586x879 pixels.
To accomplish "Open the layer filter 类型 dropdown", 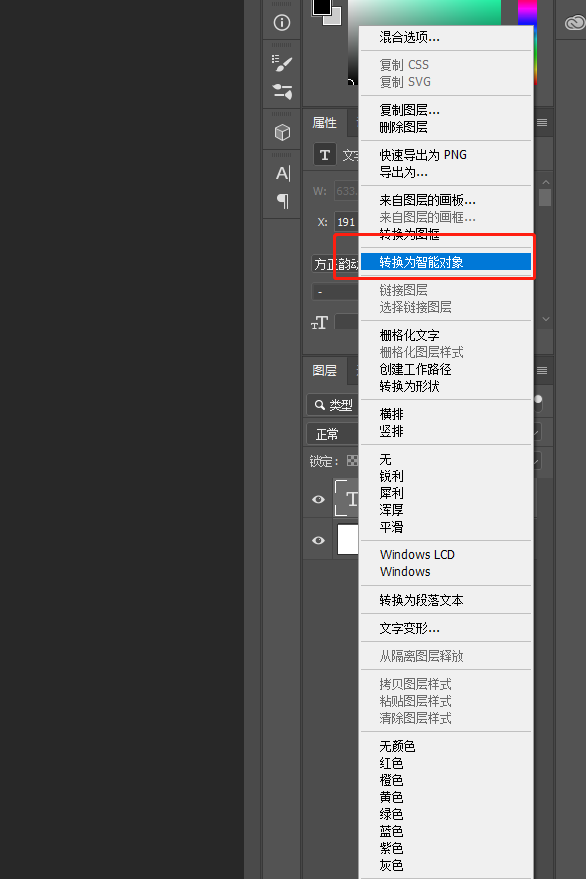I will (334, 405).
